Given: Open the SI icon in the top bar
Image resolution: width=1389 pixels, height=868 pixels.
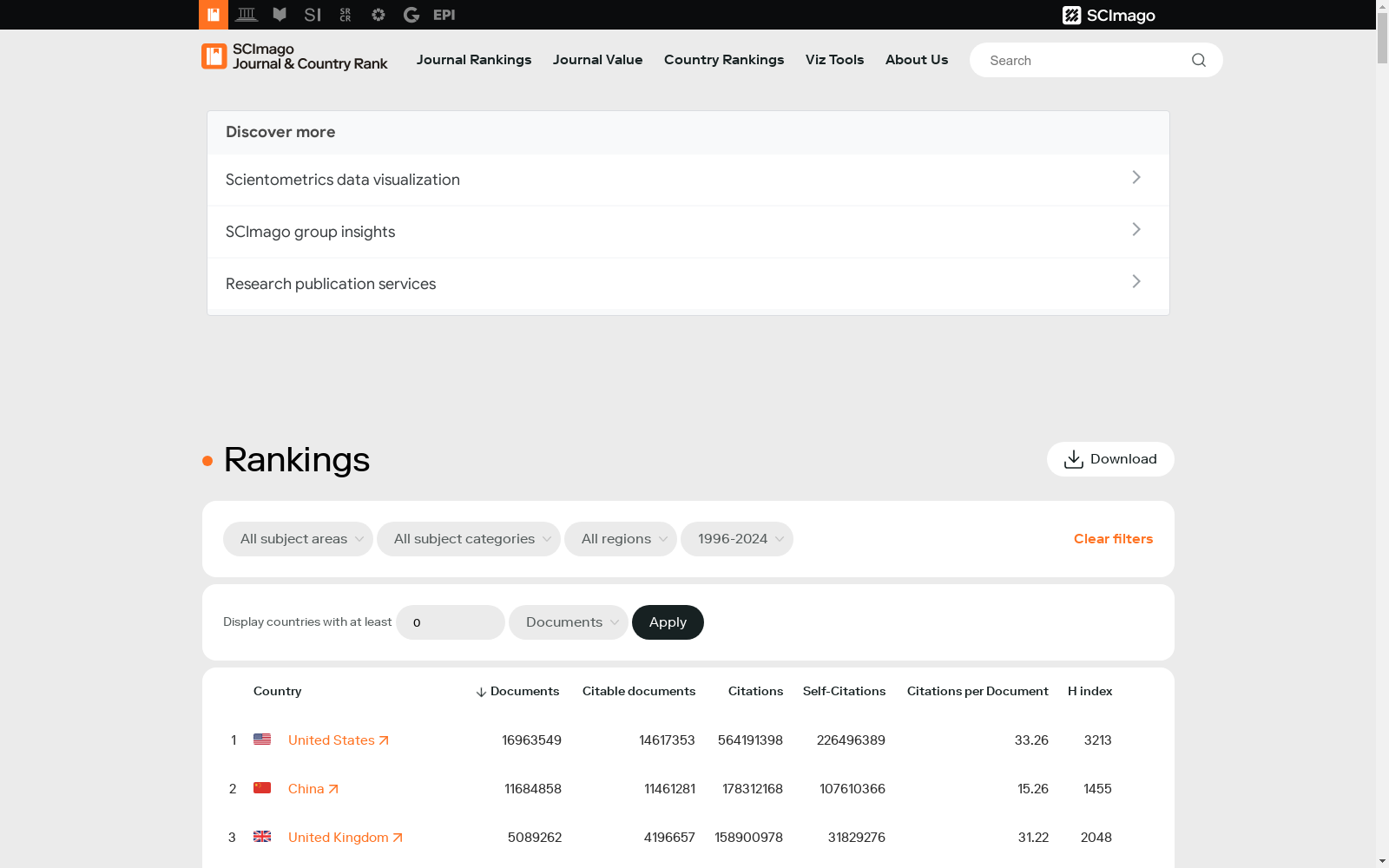Looking at the screenshot, I should pos(313,15).
